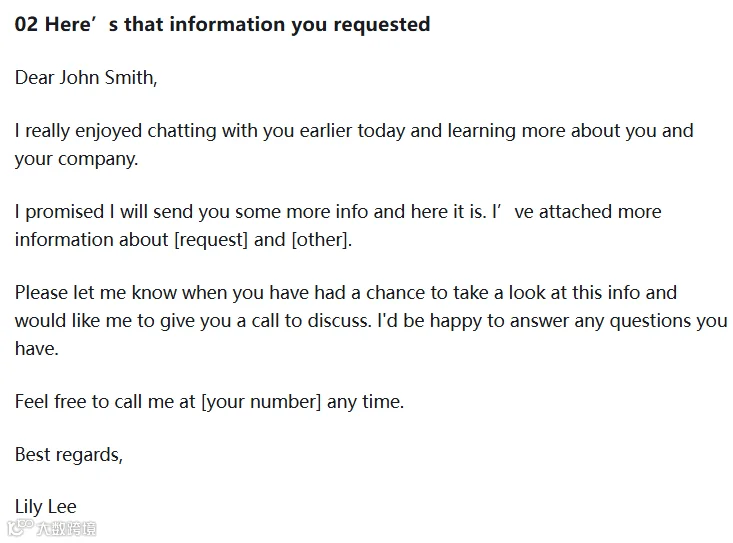
Task: Click the 'Best regards,' closing line
Action: [69, 455]
